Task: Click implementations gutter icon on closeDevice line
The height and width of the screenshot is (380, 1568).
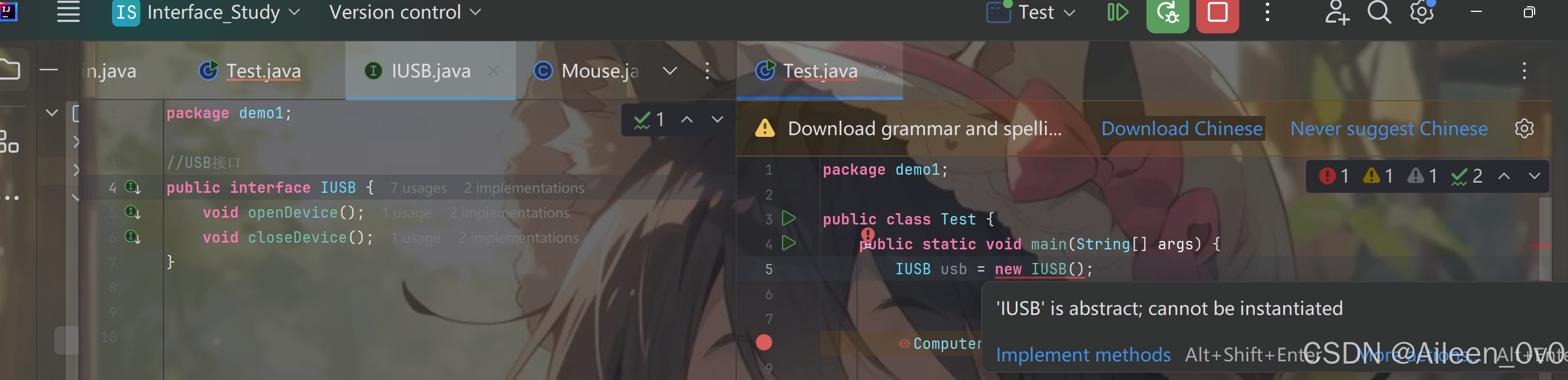Action: click(x=133, y=236)
